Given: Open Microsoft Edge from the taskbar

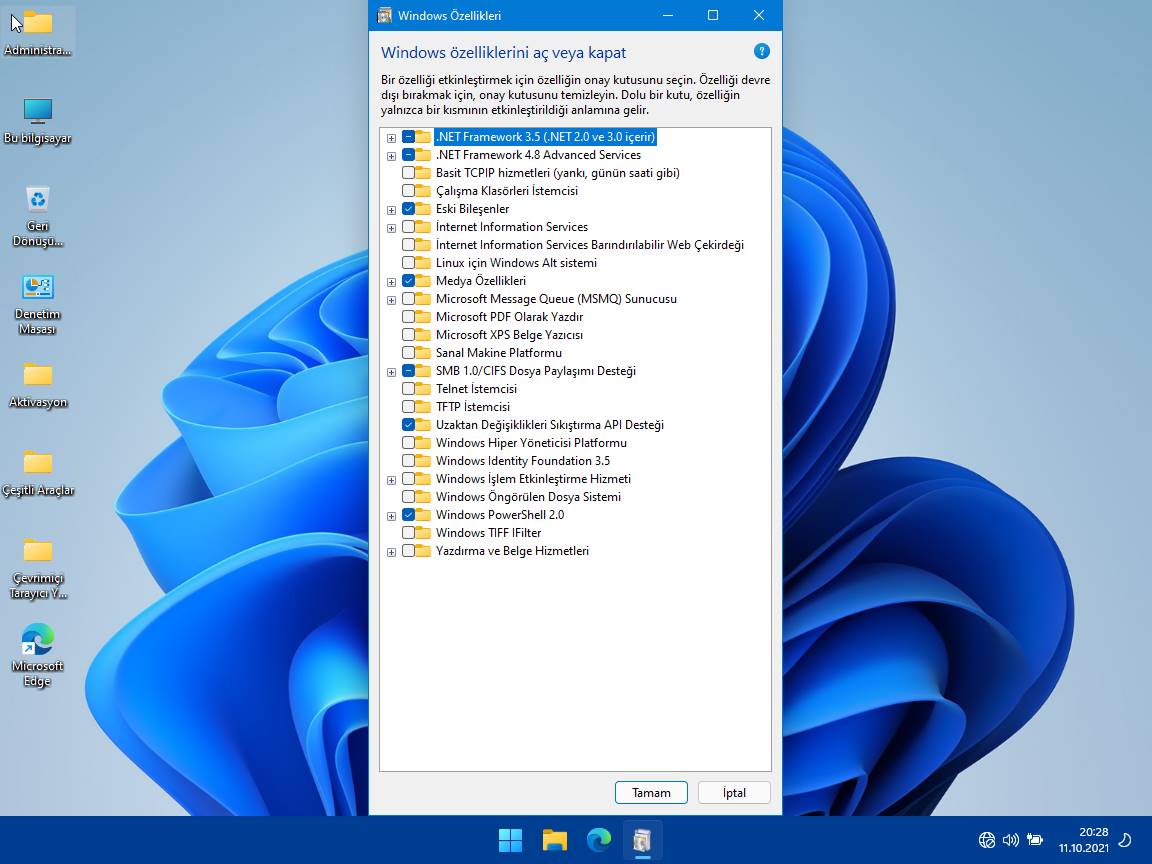Looking at the screenshot, I should click(598, 840).
